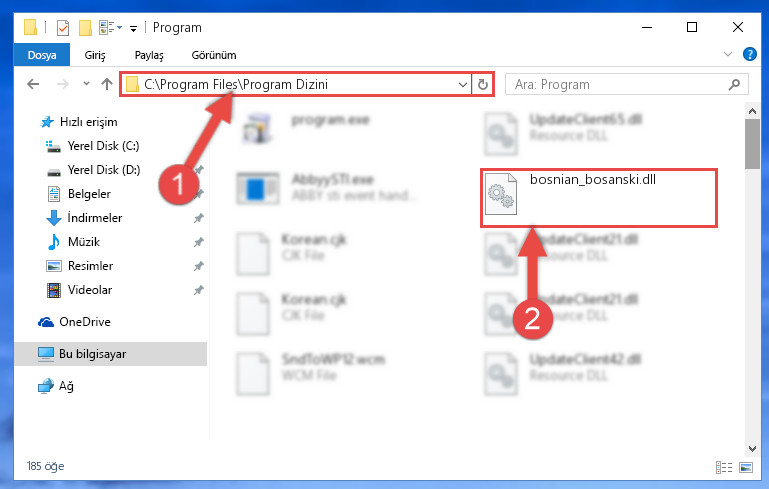Open İndirmeler in the sidebar
The image size is (769, 489).
tap(95, 218)
